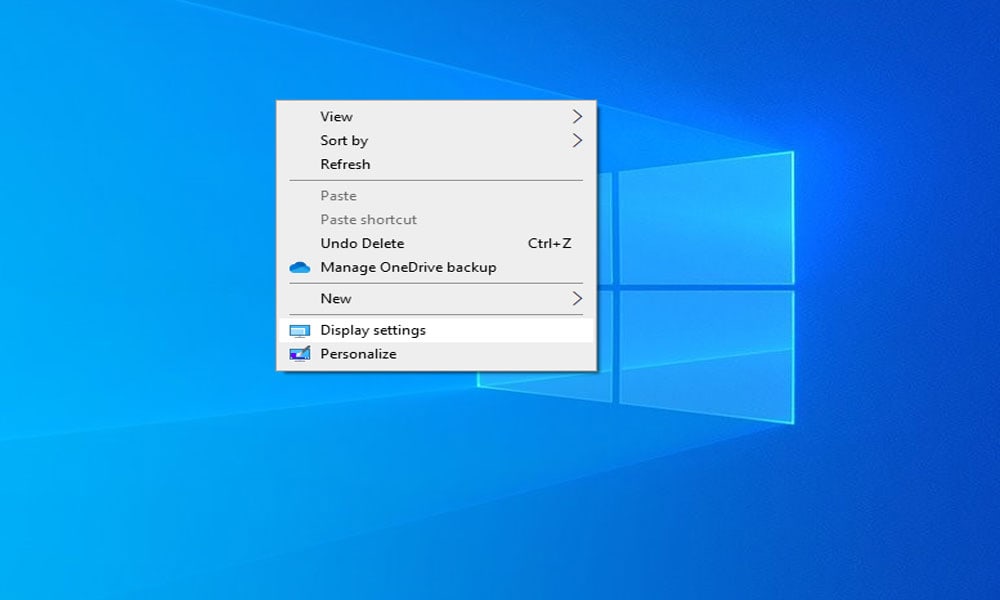Click the OneDrive cloud icon
This screenshot has width=1000, height=600.
tap(300, 268)
